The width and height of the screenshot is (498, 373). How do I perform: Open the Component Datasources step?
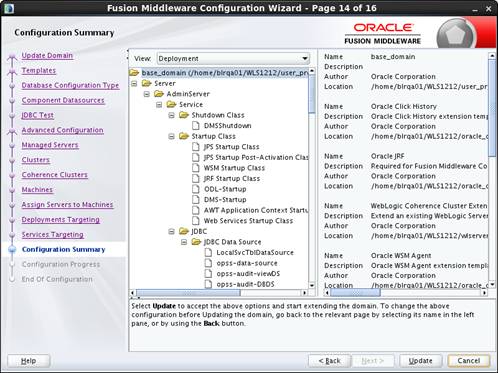[63, 100]
